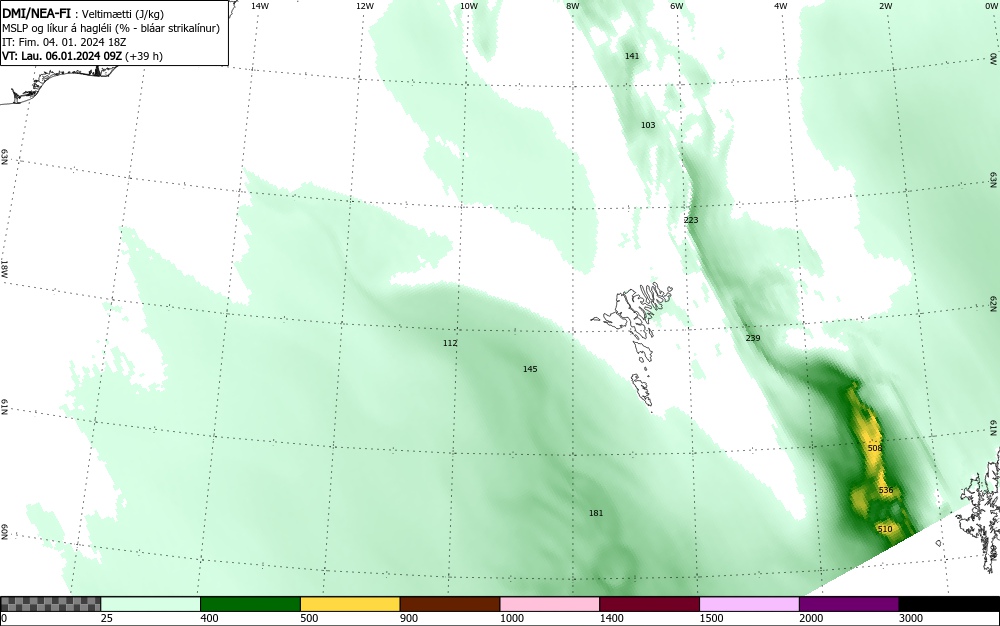Viewport: 1000px width, 626px height.
Task: Click the Shetland coastline outline
Action: coord(979,510)
